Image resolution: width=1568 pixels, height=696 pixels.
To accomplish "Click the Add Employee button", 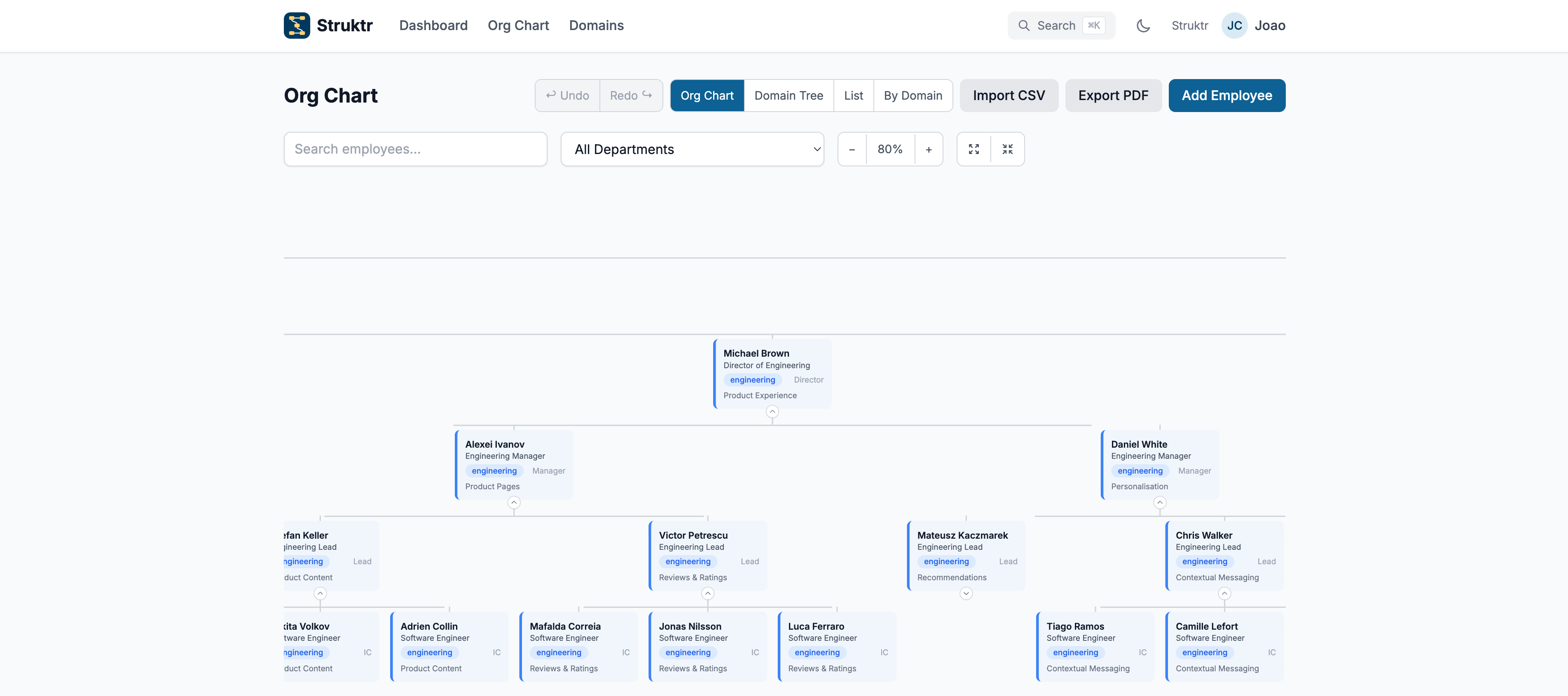I will (x=1226, y=96).
